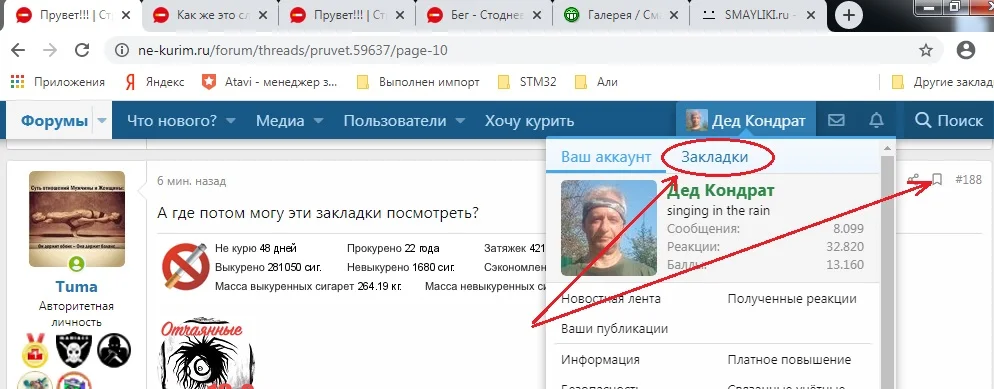The height and width of the screenshot is (389, 994).
Task: Click the black masked face badge icon
Action: 114,350
